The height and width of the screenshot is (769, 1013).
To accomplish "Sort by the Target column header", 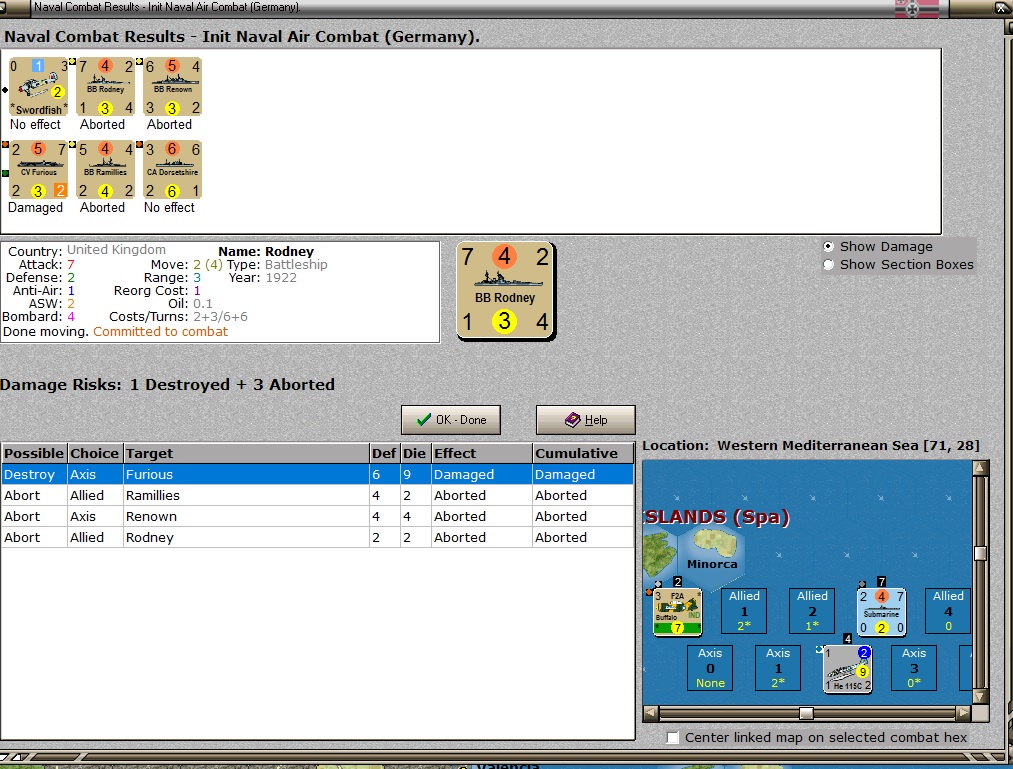I will coord(246,453).
